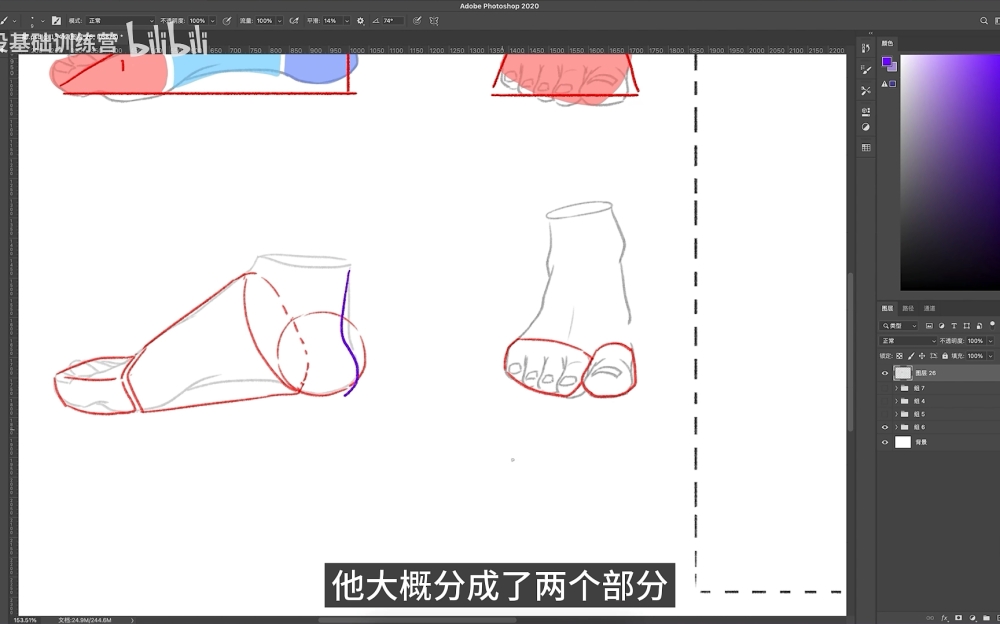Click the options bar 不透明度 100% value field
This screenshot has width=1000, height=624.
pyautogui.click(x=198, y=20)
